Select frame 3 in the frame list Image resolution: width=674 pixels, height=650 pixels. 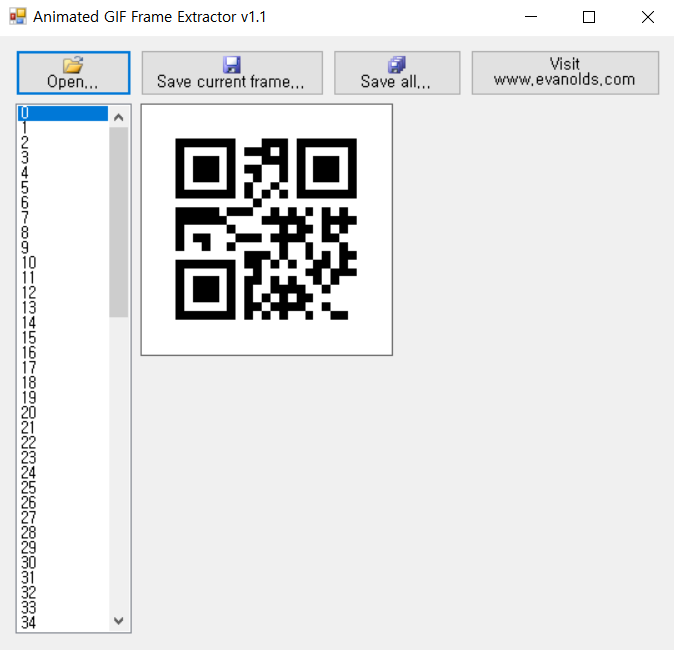click(63, 158)
